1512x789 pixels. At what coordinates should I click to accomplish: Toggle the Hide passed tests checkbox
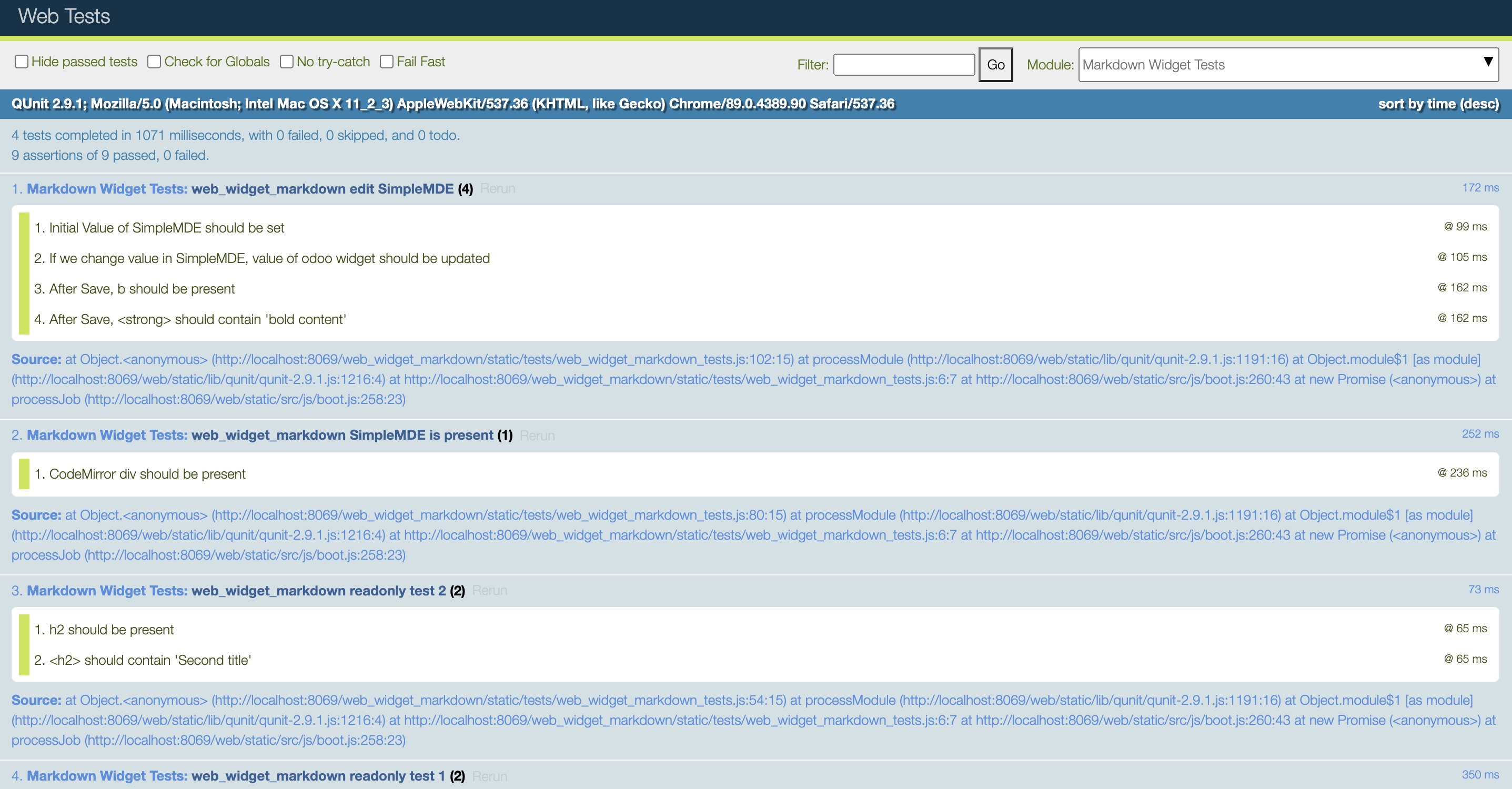coord(20,62)
